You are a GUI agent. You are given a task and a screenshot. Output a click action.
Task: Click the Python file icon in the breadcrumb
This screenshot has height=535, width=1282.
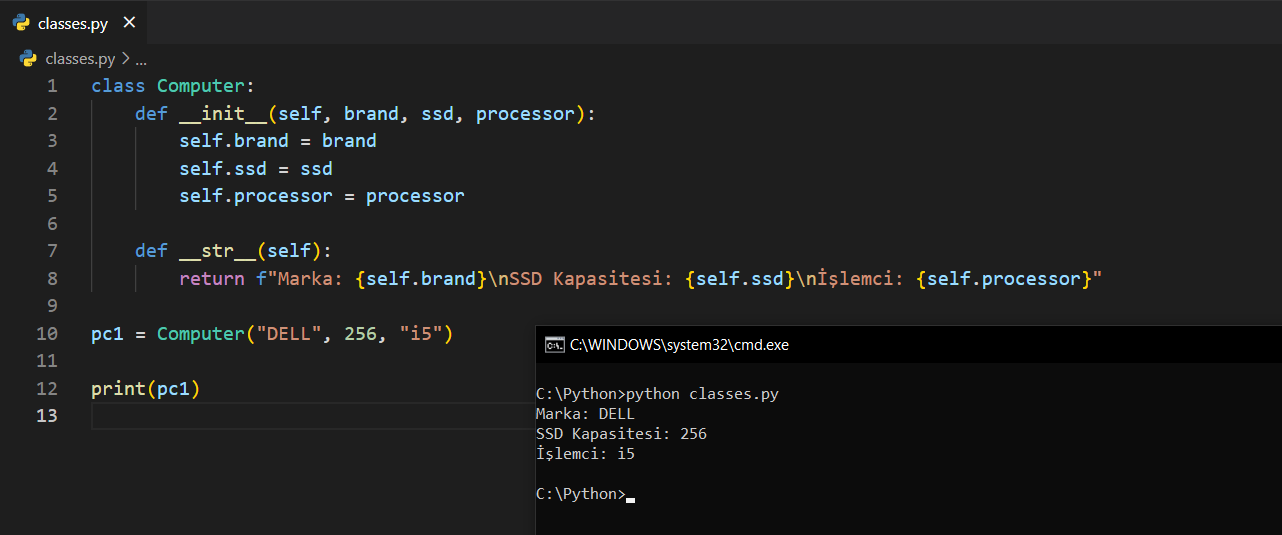(28, 59)
